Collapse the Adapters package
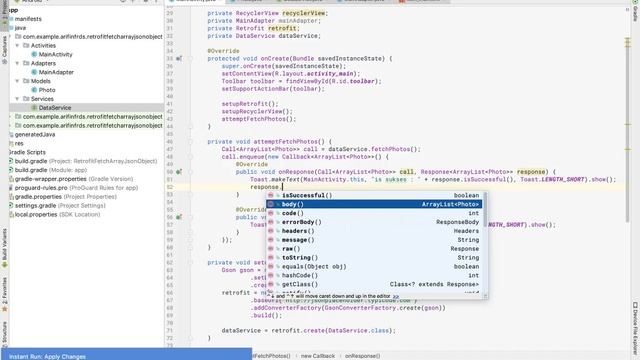 pos(17,63)
